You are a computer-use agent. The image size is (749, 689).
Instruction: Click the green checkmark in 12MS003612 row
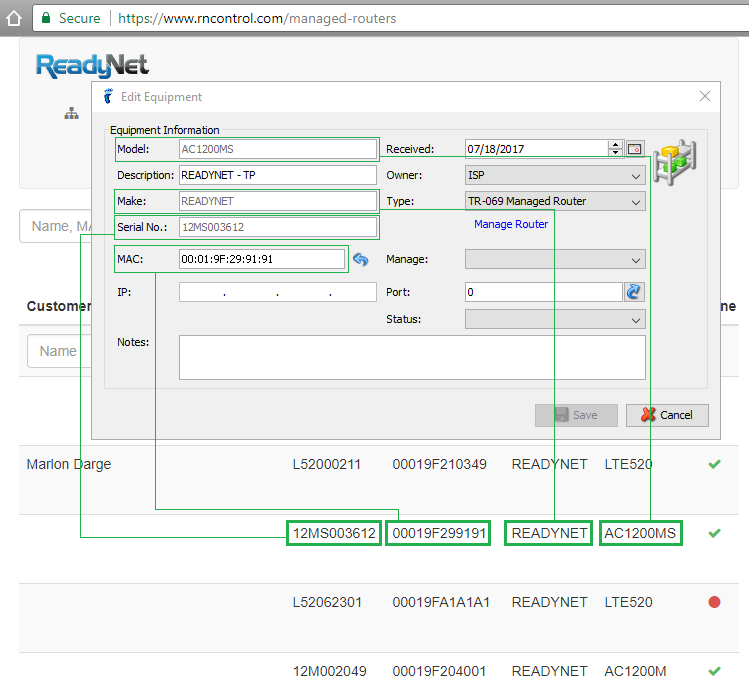714,533
